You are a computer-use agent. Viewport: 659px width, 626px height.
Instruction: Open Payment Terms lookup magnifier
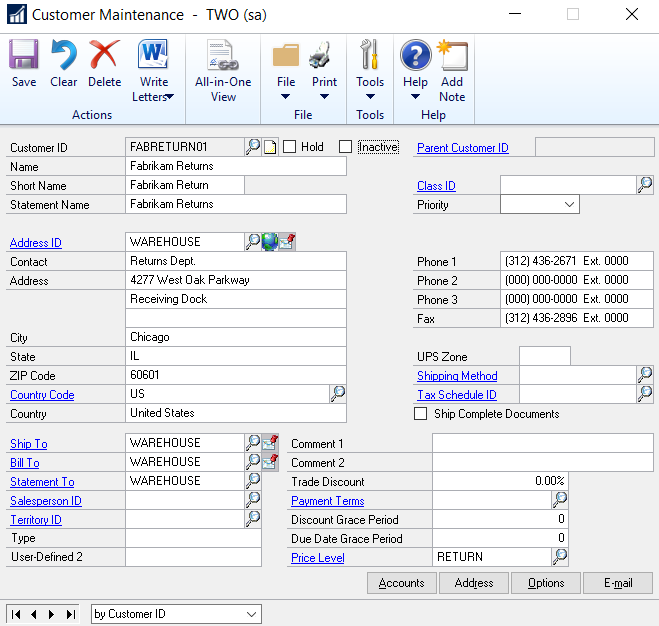(x=560, y=499)
